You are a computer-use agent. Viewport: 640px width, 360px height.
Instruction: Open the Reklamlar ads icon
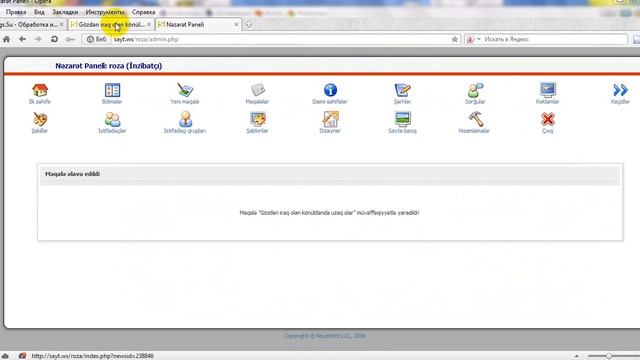(547, 89)
